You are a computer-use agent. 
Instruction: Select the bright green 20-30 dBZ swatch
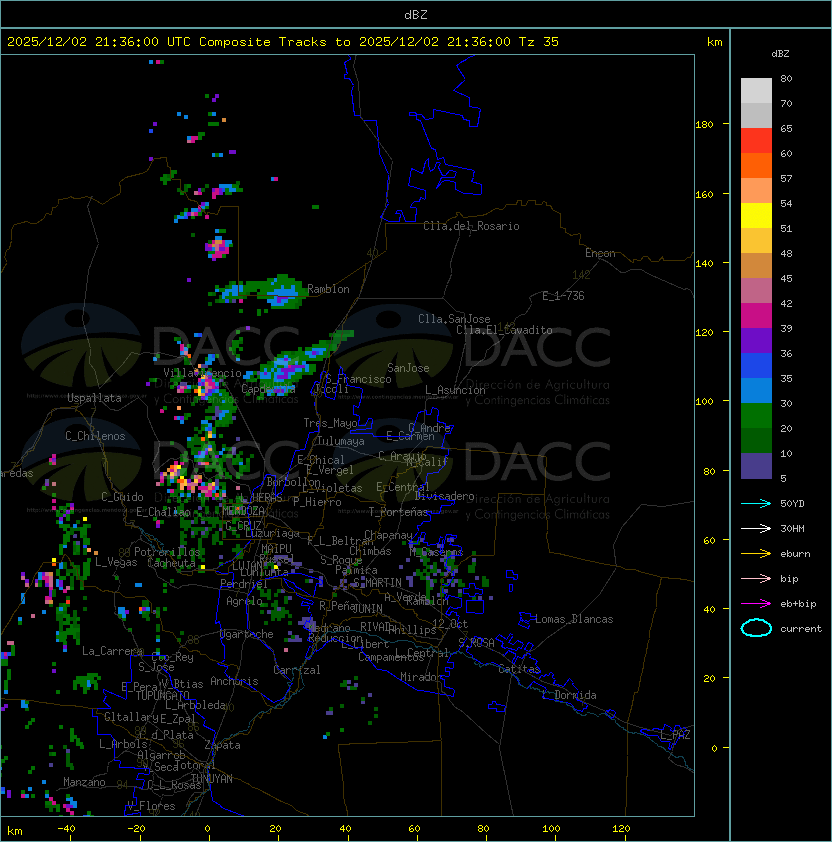click(x=756, y=416)
